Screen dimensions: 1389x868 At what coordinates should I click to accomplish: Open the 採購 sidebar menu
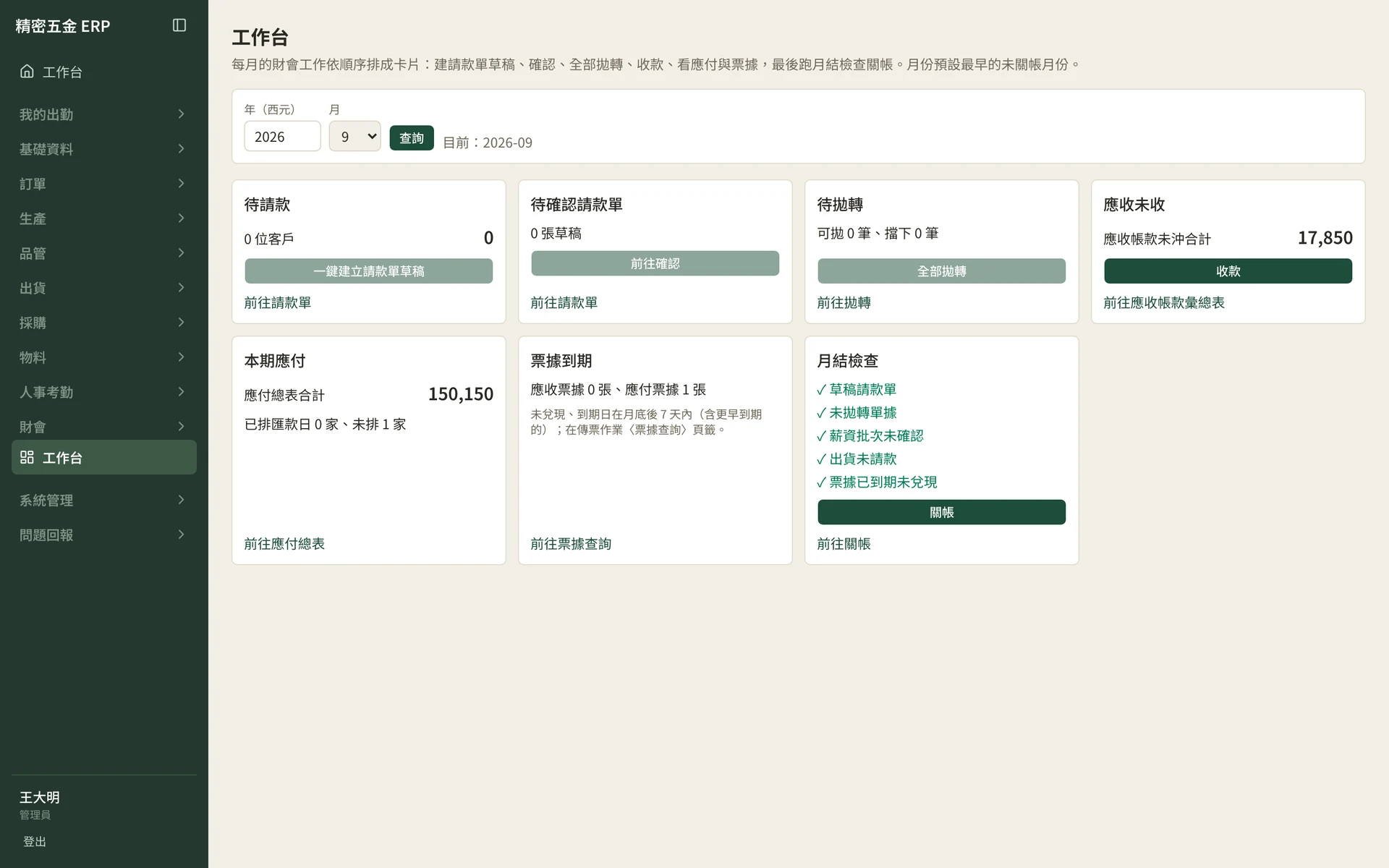pos(104,323)
